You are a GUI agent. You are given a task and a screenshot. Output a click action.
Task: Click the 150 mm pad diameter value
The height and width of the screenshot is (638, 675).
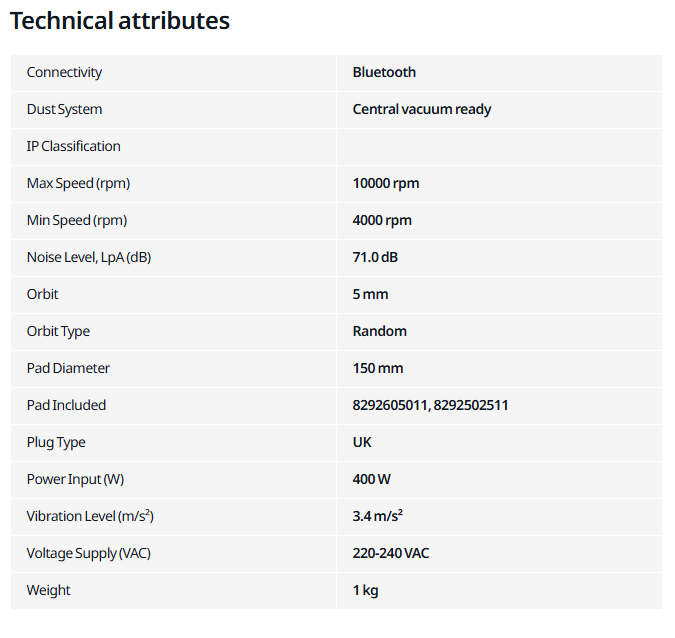[378, 369]
